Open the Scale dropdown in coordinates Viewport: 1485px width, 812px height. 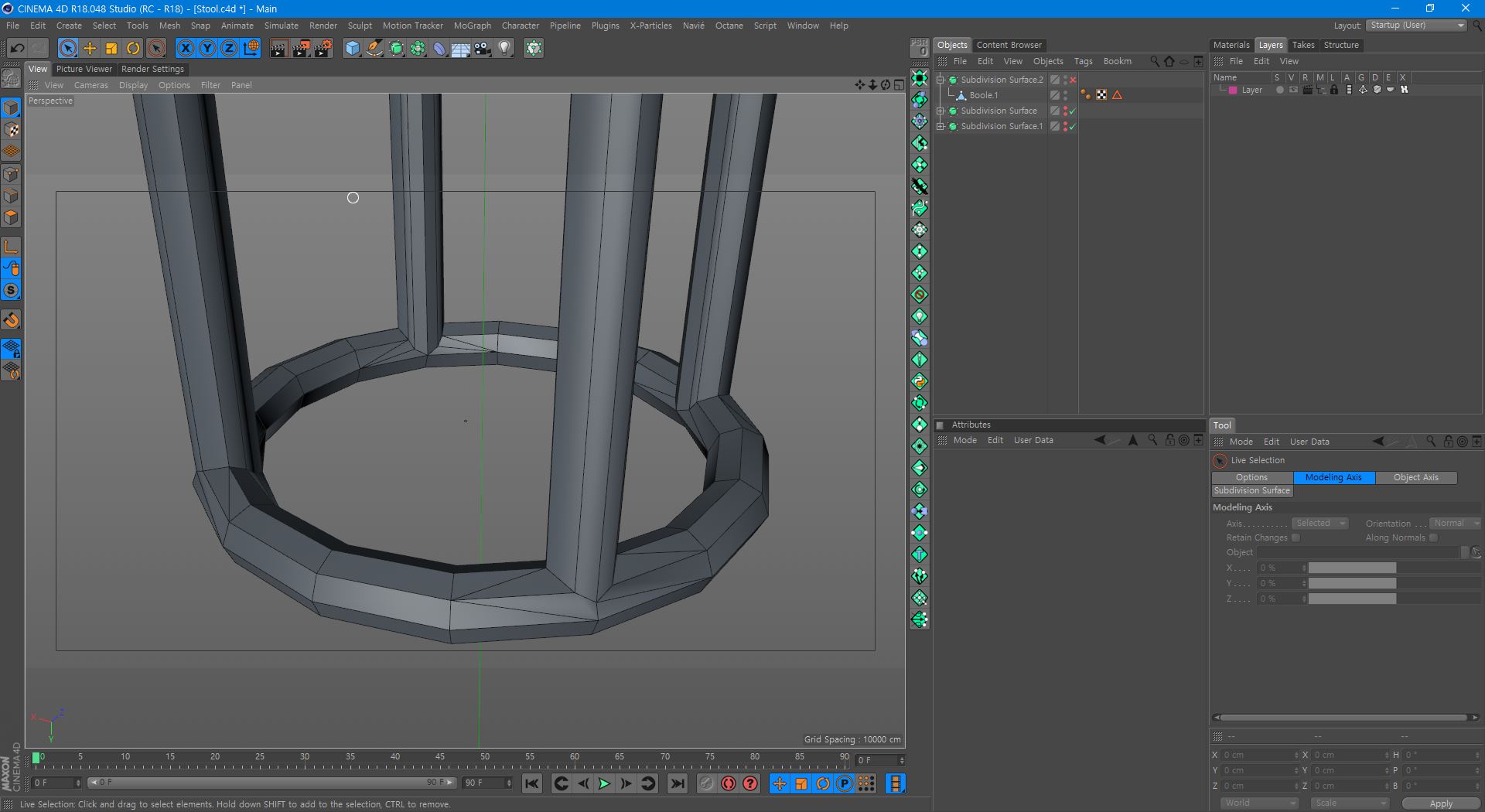[x=1350, y=803]
